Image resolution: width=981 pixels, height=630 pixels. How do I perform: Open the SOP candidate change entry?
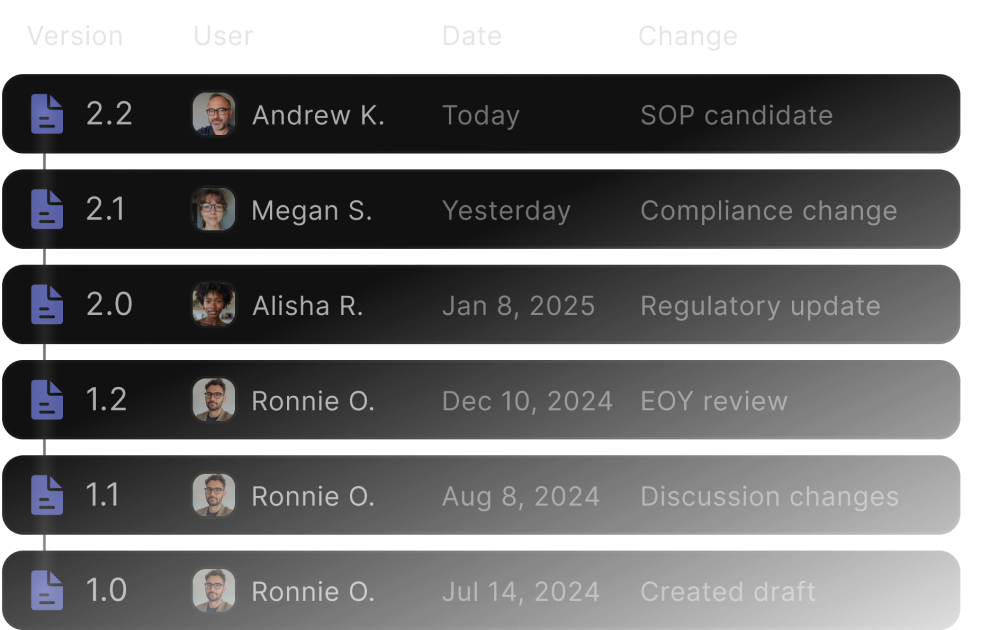[736, 115]
